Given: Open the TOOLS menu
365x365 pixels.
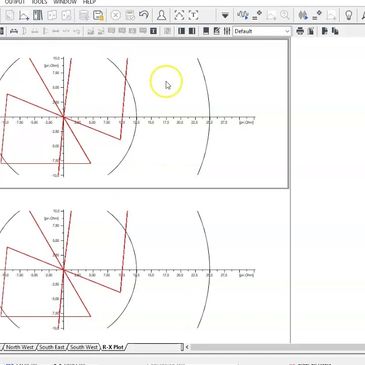Looking at the screenshot, I should point(39,2).
